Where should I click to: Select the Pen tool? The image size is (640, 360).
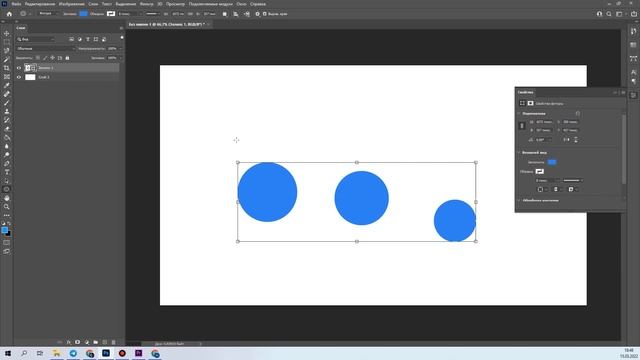(x=7, y=163)
